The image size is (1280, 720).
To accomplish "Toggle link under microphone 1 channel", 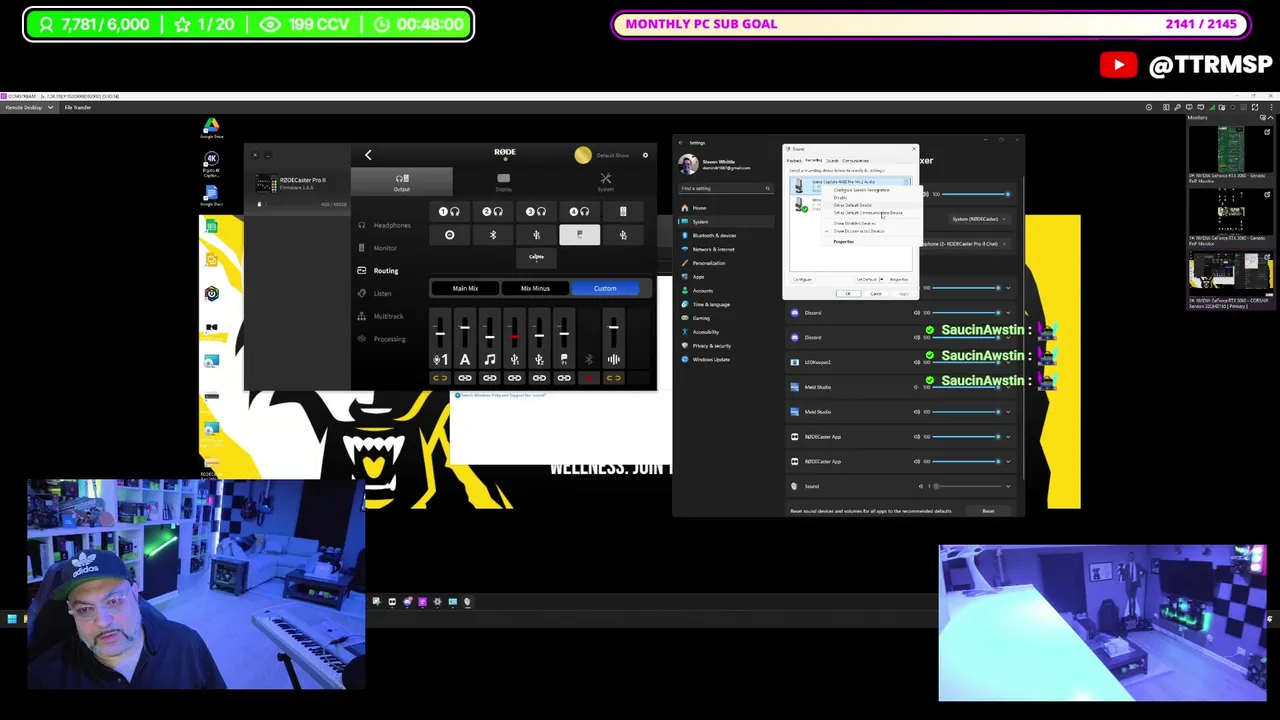I will [440, 378].
